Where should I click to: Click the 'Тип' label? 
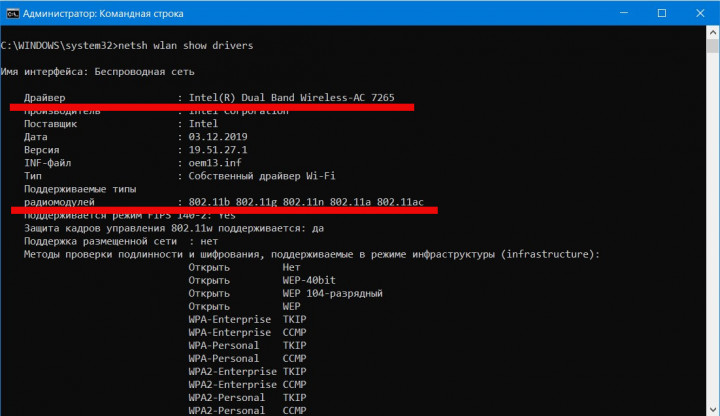point(33,176)
